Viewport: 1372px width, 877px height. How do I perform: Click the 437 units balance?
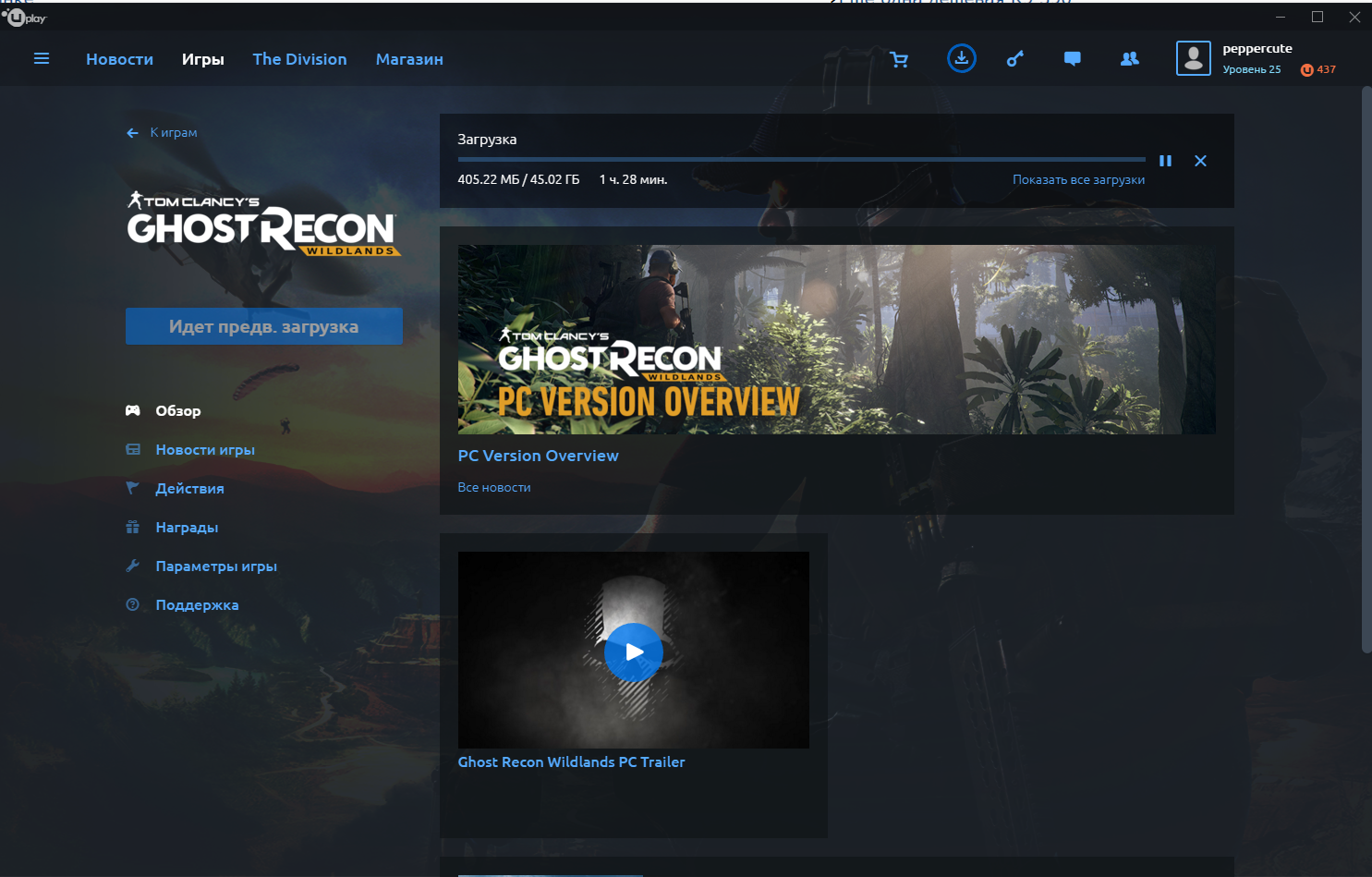point(1327,70)
